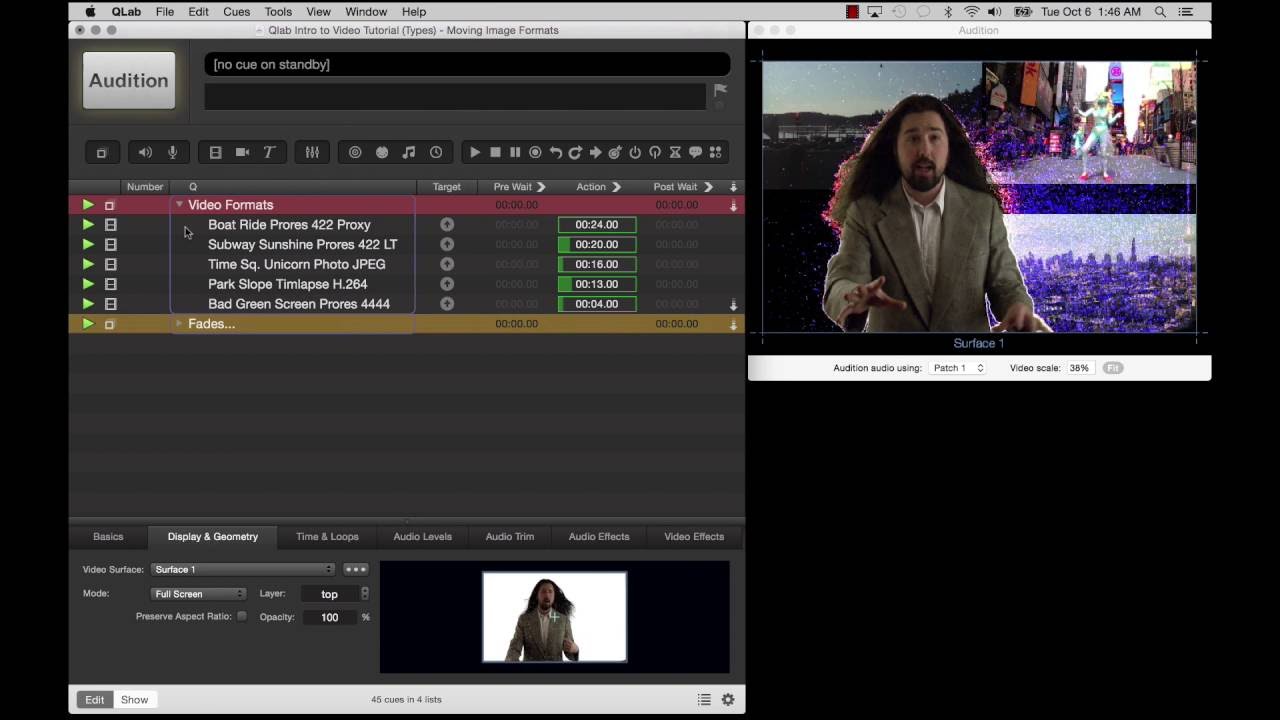Open Audition audio patch dropdown
1280x720 pixels.
[957, 368]
